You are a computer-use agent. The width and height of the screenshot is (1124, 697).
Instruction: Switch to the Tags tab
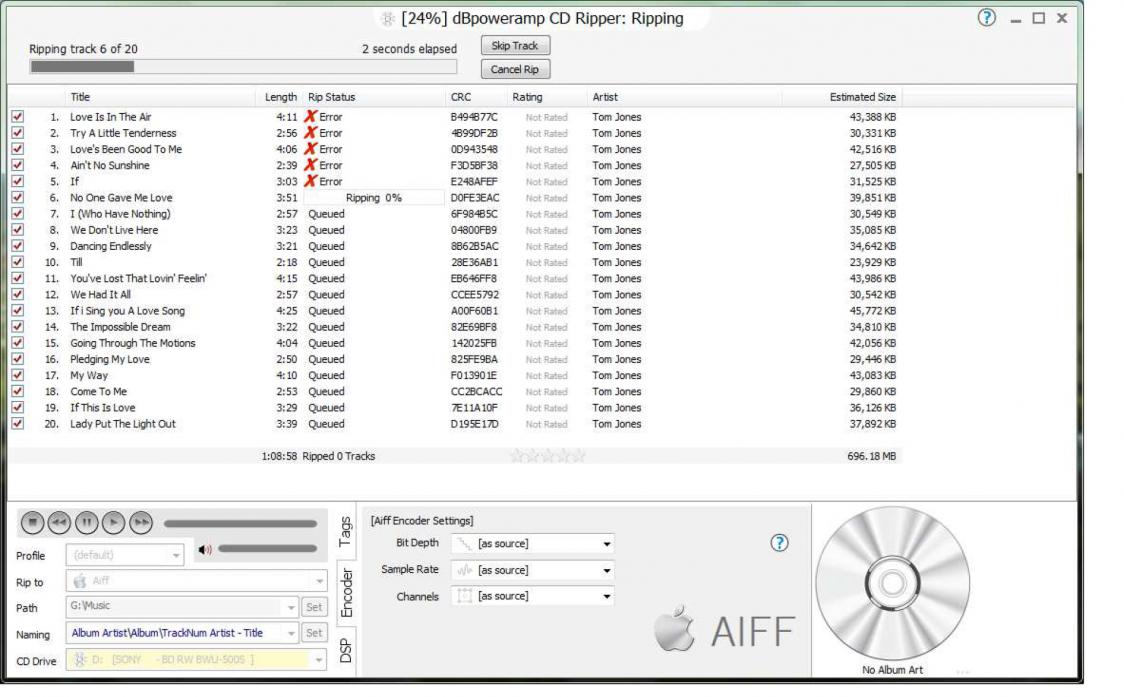pyautogui.click(x=346, y=531)
